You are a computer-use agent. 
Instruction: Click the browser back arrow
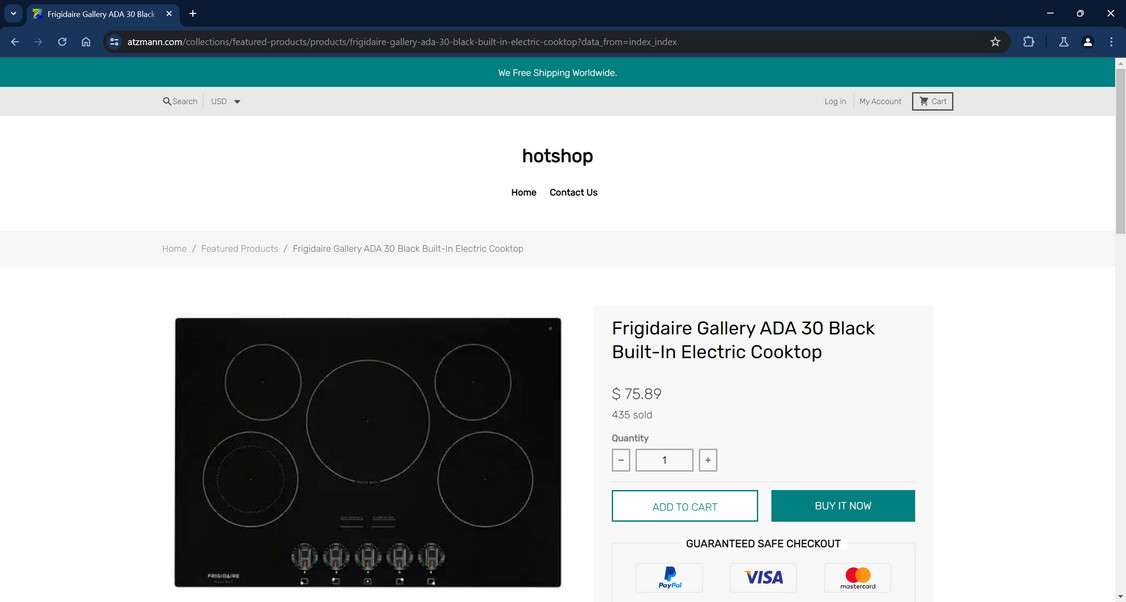point(14,42)
